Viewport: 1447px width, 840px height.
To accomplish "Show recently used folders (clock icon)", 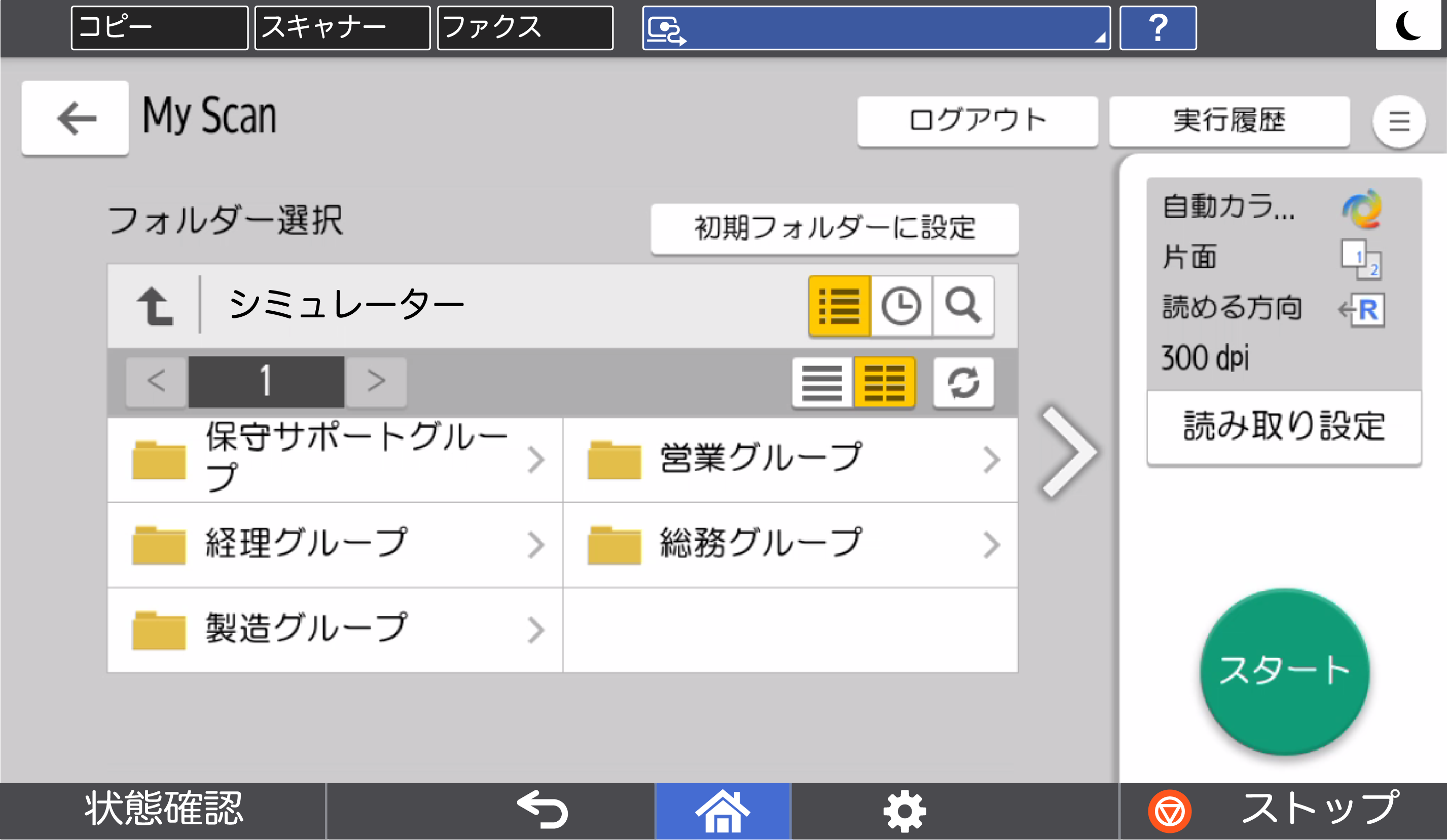I will 900,306.
